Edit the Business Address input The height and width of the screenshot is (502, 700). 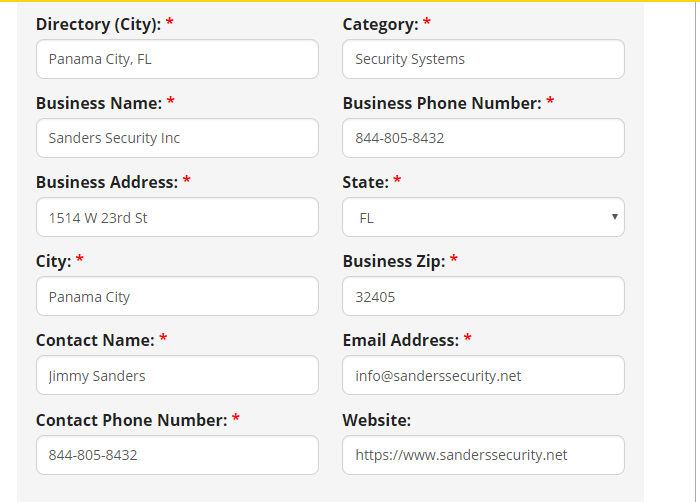click(177, 217)
